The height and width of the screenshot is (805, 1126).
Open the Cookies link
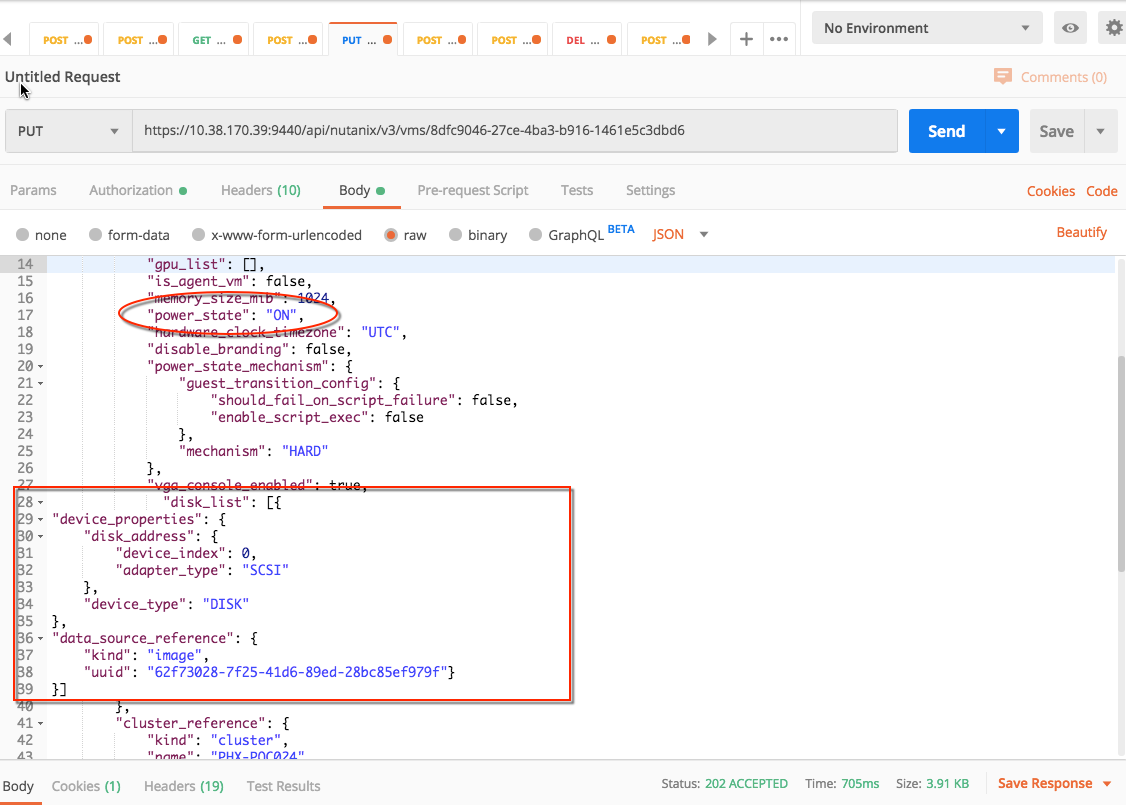pyautogui.click(x=1051, y=191)
